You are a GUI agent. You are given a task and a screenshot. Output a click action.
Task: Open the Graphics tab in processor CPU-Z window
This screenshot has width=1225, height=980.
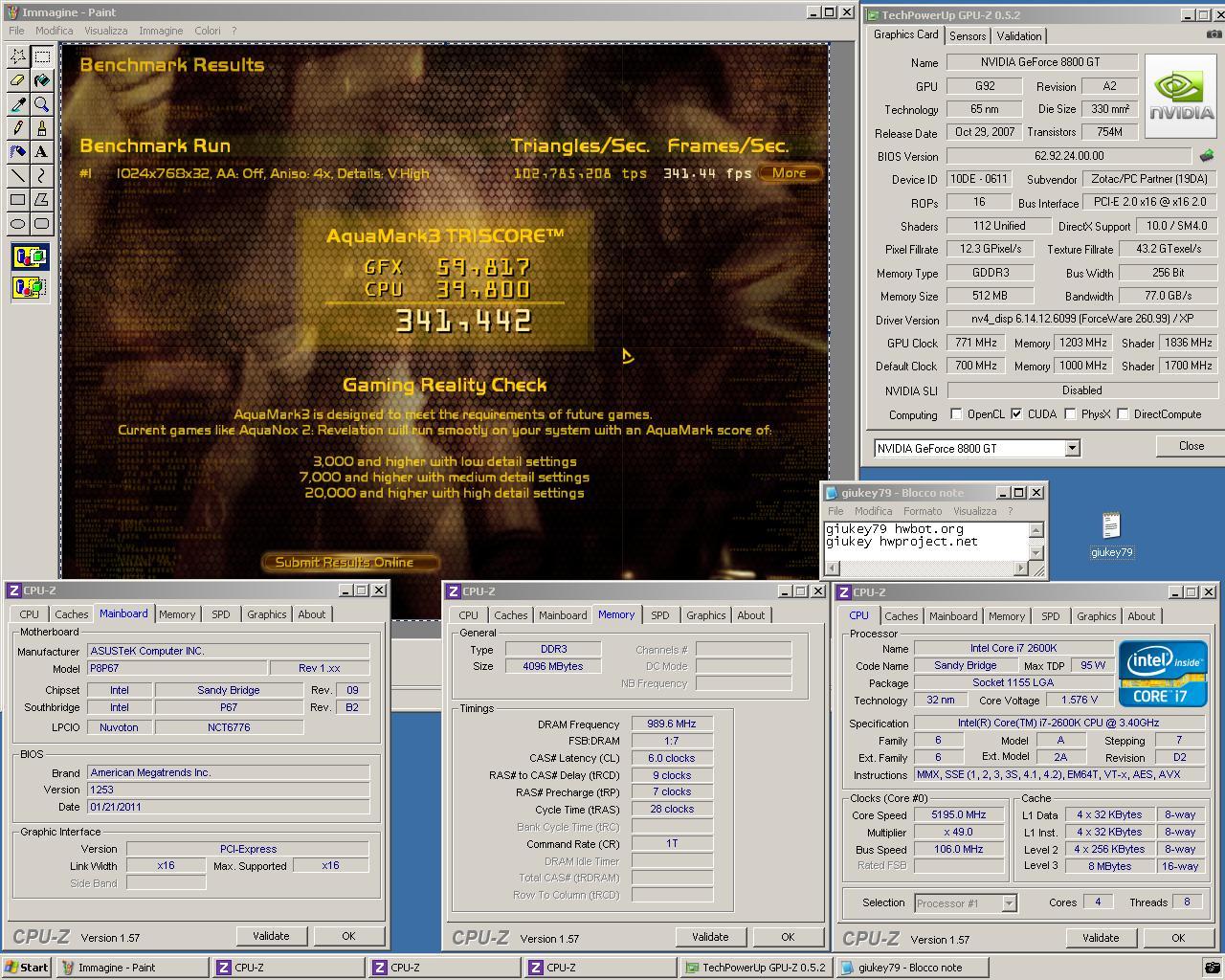(x=1096, y=616)
